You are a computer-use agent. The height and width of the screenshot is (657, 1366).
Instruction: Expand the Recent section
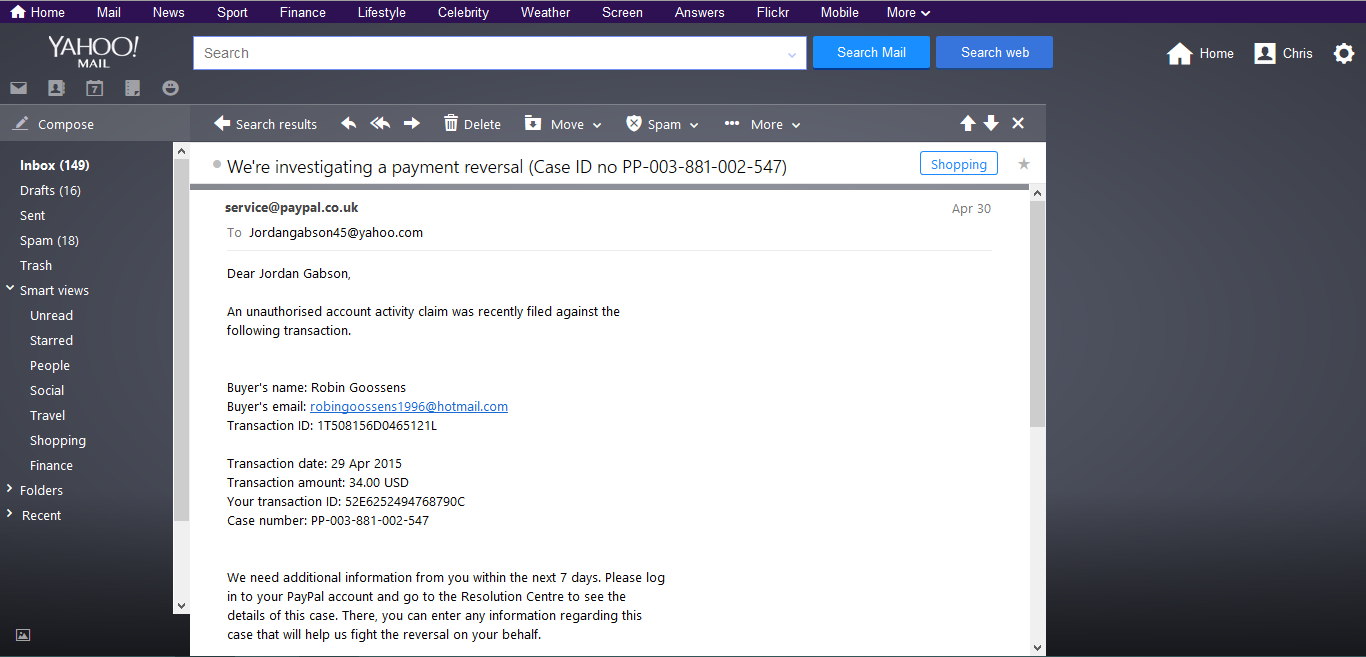tap(10, 514)
